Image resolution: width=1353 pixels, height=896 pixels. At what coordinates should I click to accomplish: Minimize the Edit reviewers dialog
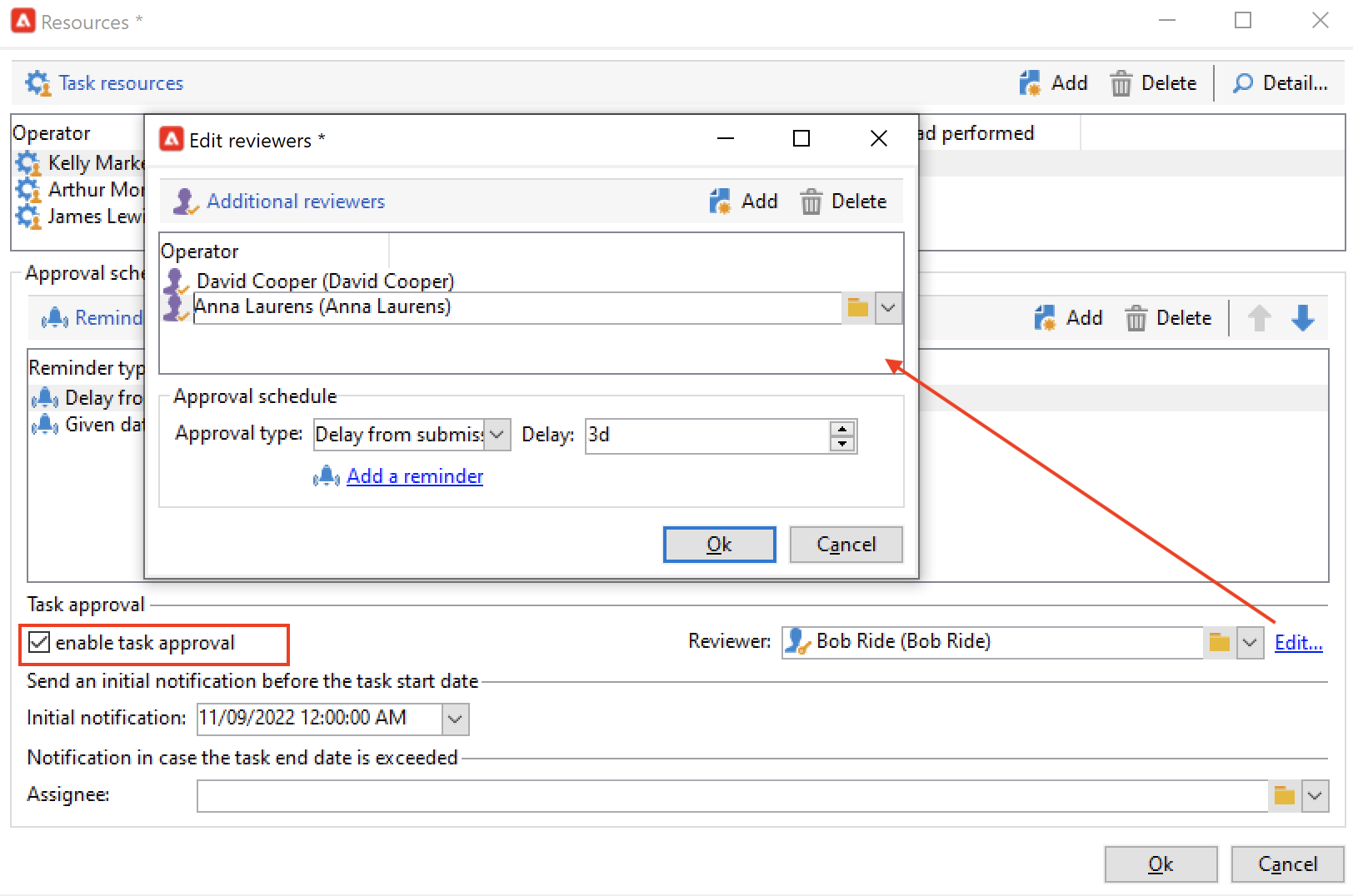point(726,138)
